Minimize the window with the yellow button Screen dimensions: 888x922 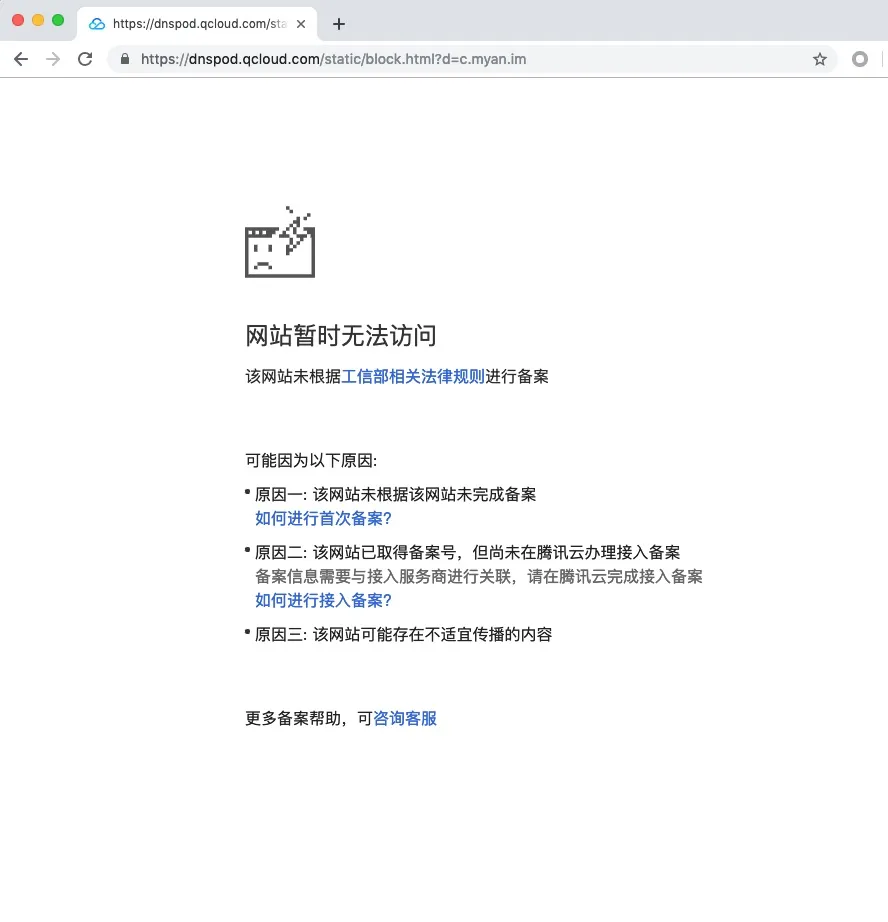[39, 20]
